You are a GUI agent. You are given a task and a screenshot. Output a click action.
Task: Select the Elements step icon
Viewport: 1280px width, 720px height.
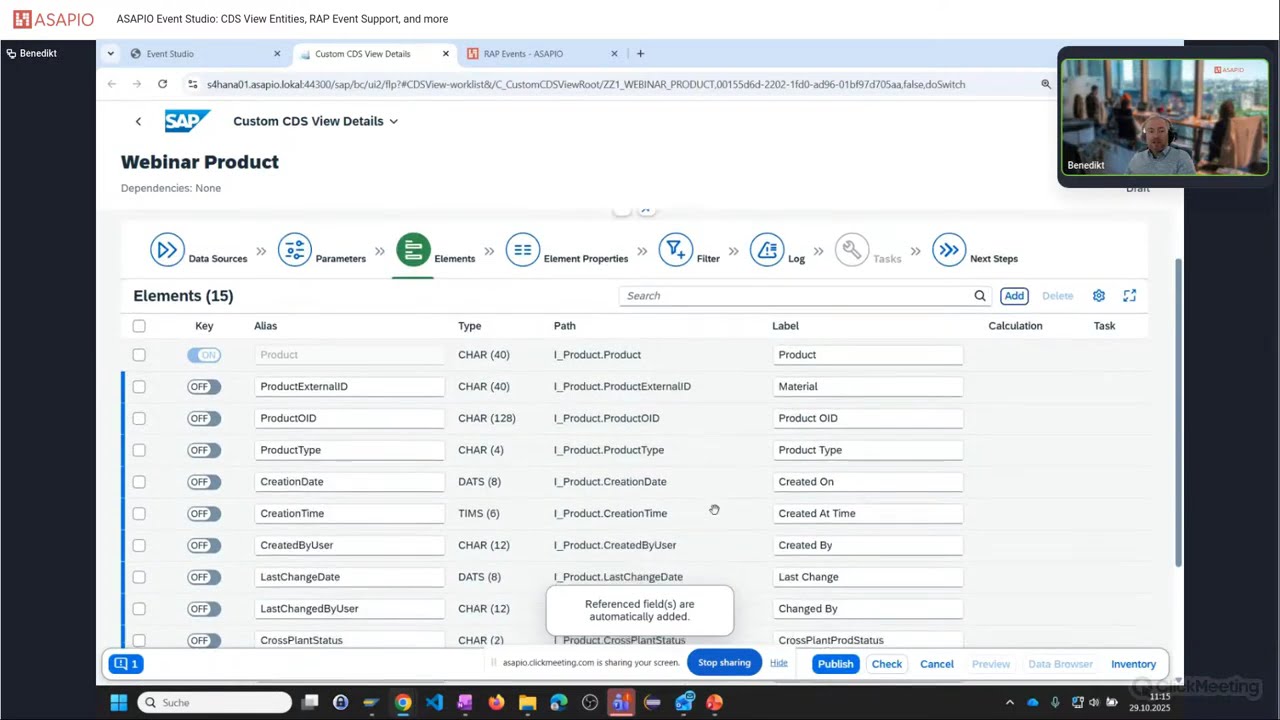[x=413, y=249]
